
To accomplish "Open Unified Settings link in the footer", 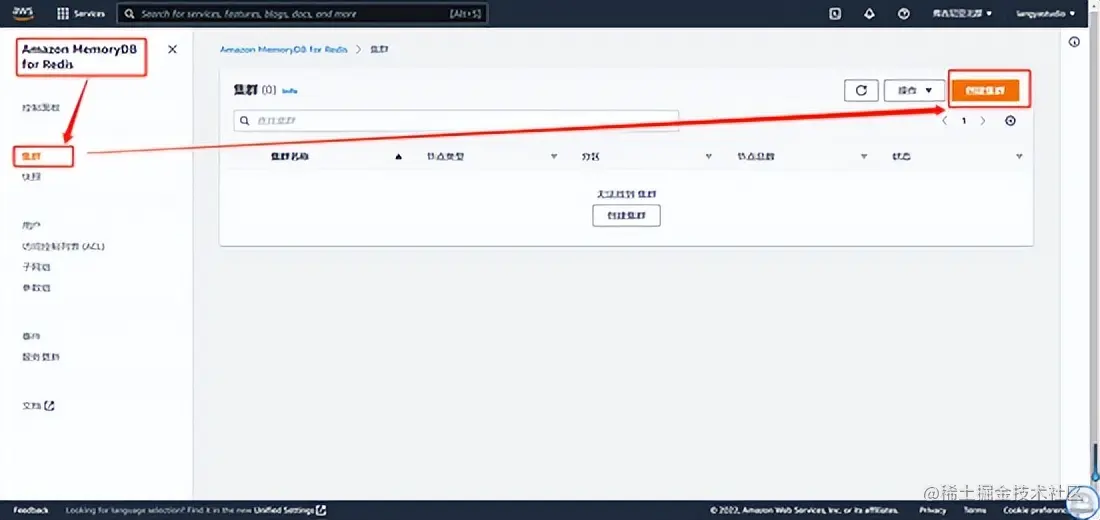I will pyautogui.click(x=290, y=510).
